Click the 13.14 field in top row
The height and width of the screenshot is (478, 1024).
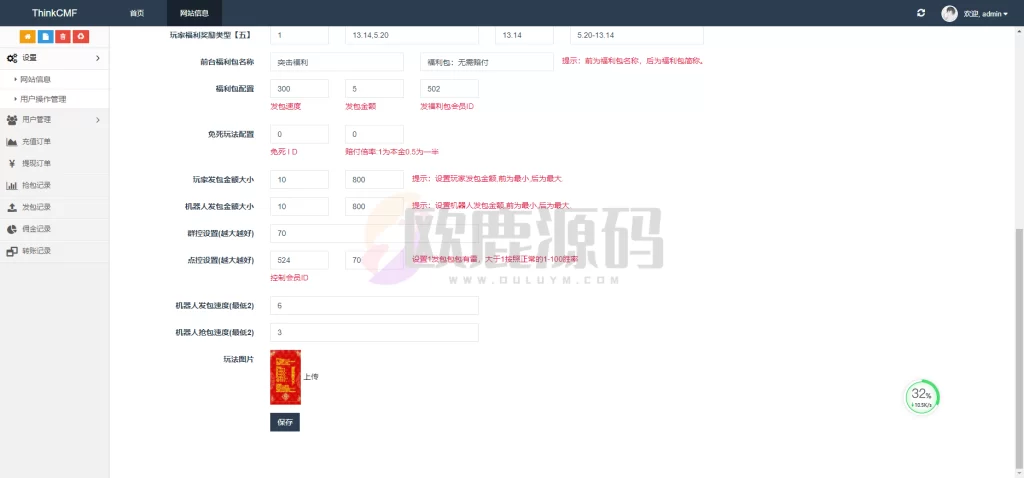click(524, 35)
